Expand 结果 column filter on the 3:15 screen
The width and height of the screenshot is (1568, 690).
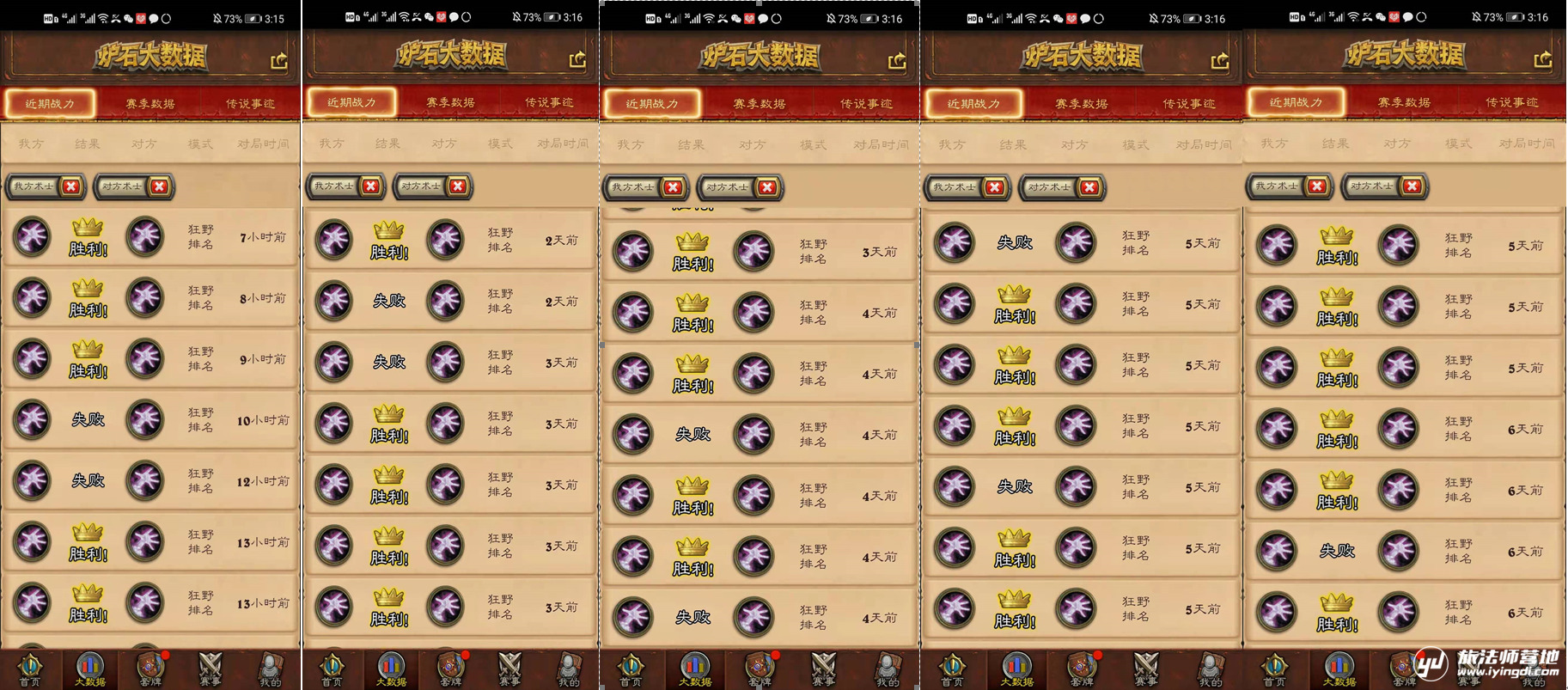click(x=87, y=144)
